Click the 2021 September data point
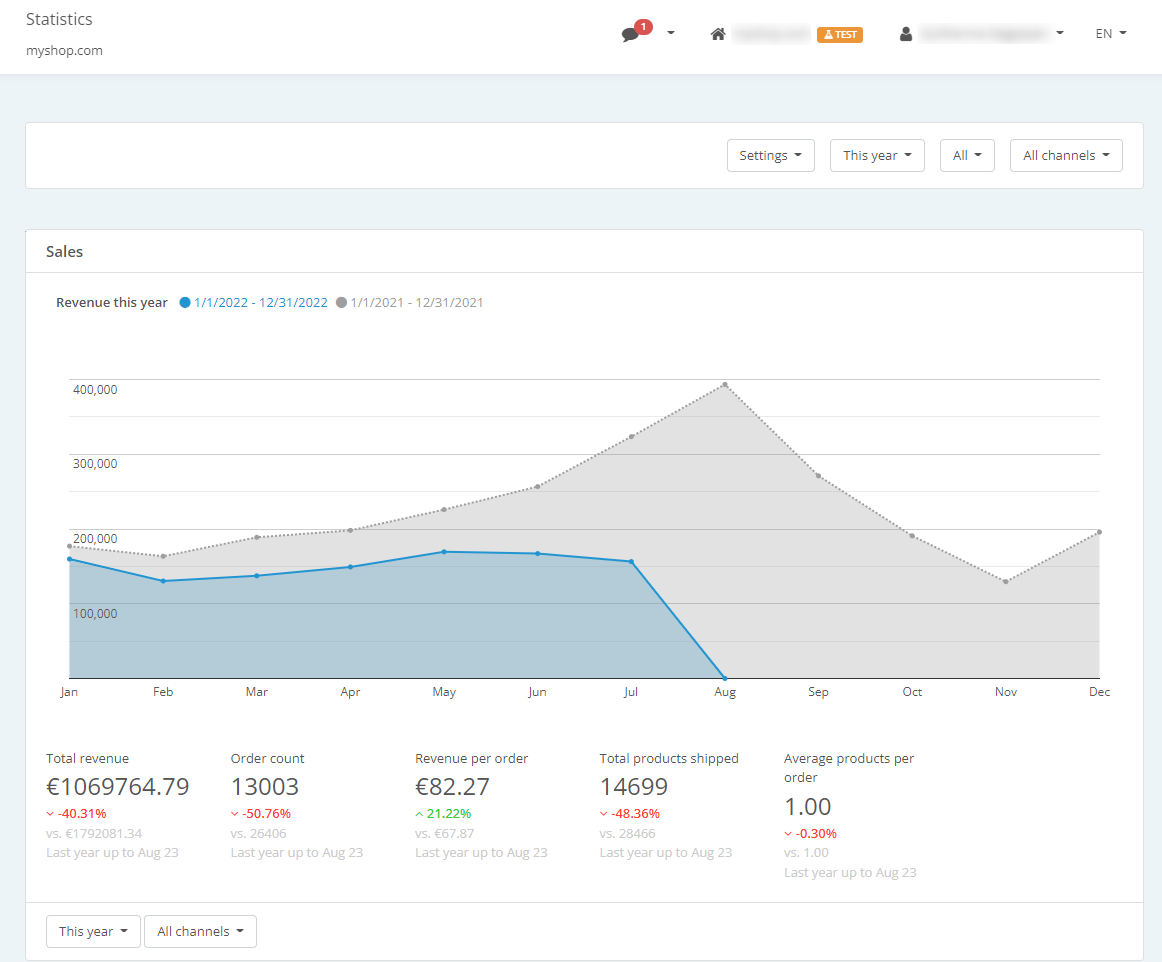Viewport: 1162px width, 962px height. pyautogui.click(x=818, y=475)
